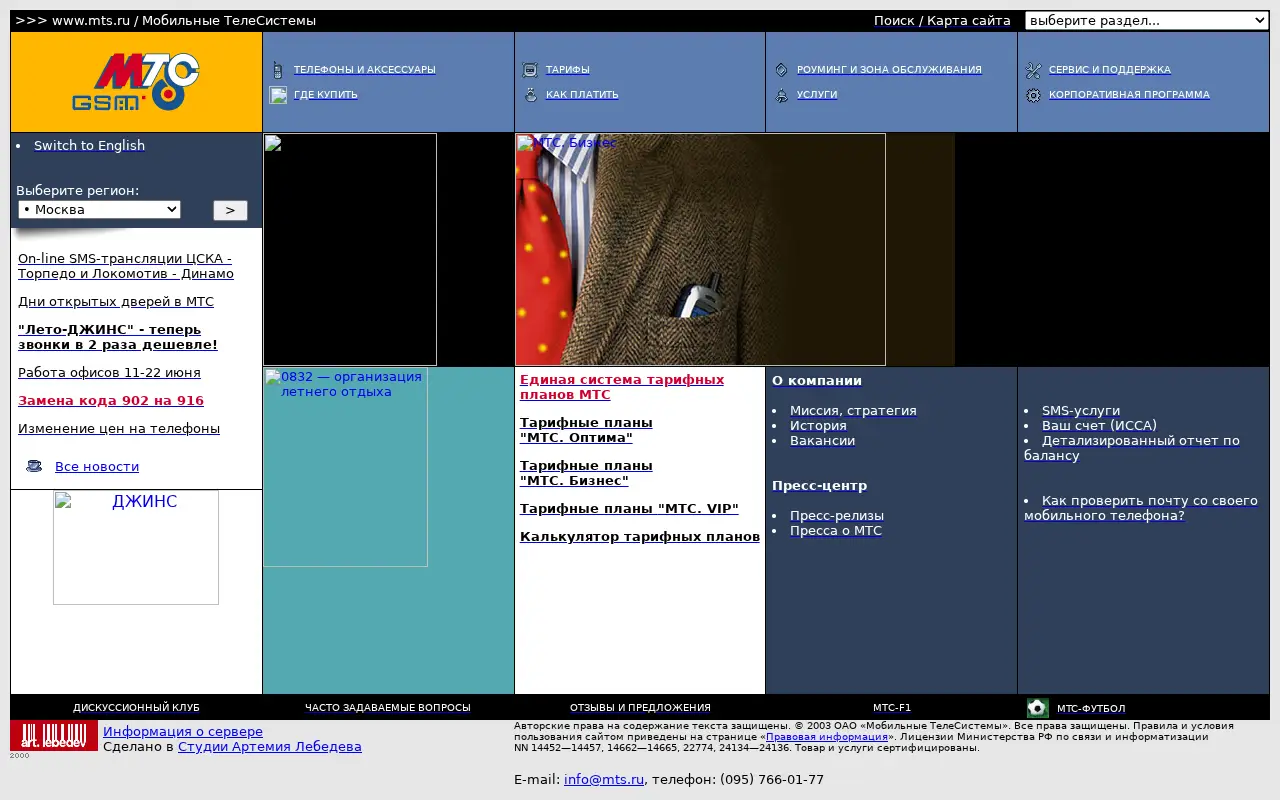Open Дискуссионный клуб footer link
The height and width of the screenshot is (800, 1280).
tap(136, 707)
